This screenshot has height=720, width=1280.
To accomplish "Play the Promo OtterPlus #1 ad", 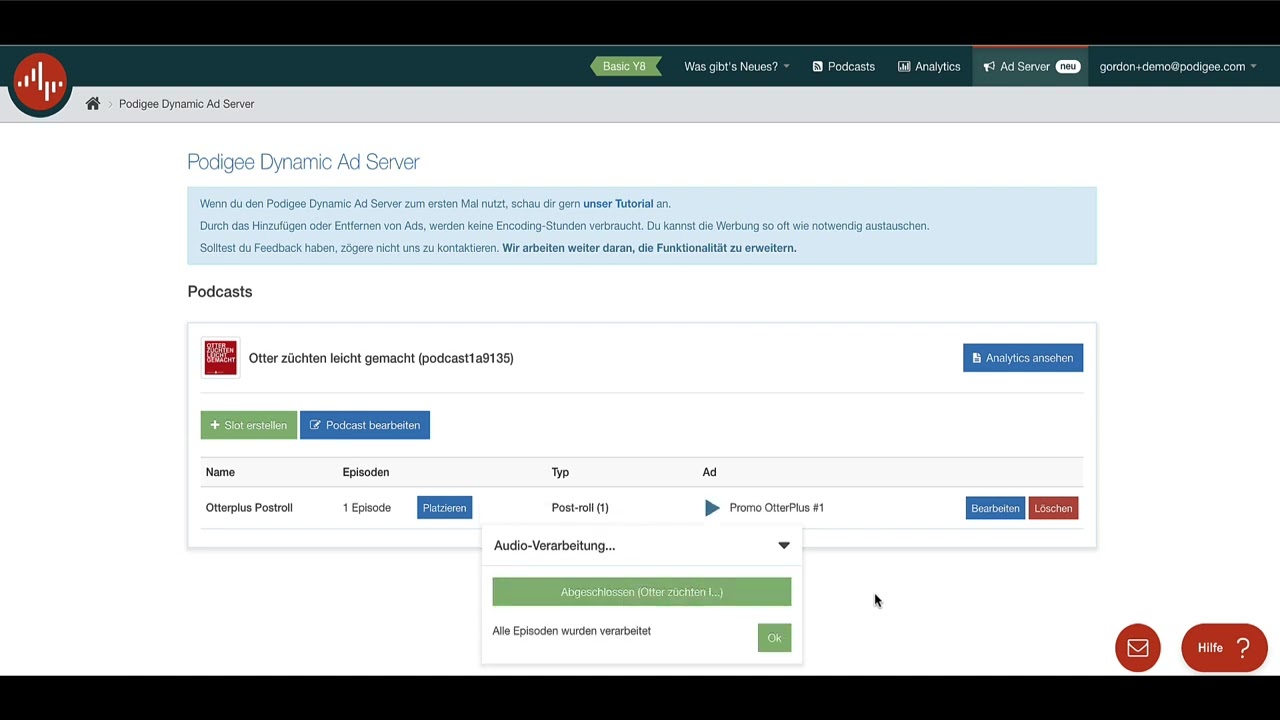I will pos(712,508).
